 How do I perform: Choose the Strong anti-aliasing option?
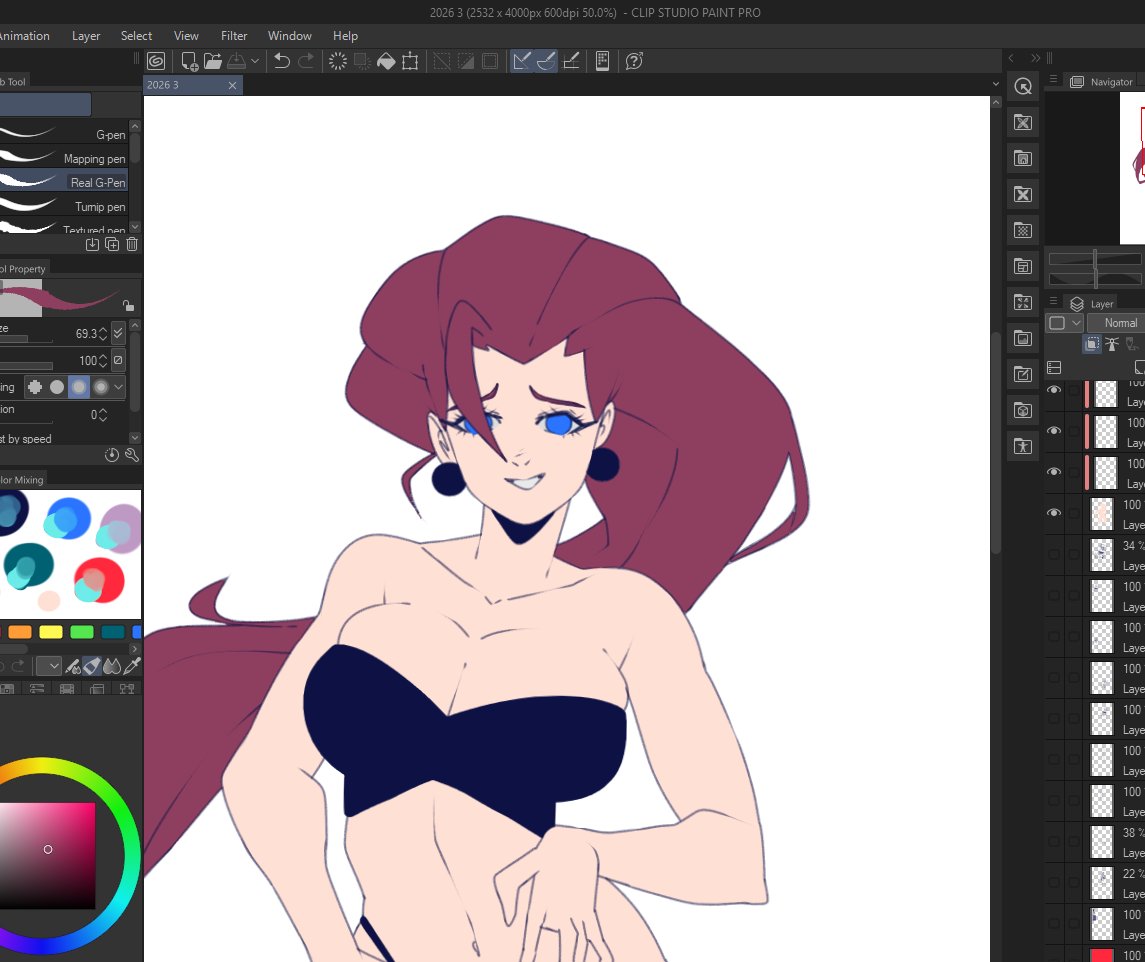tap(101, 387)
